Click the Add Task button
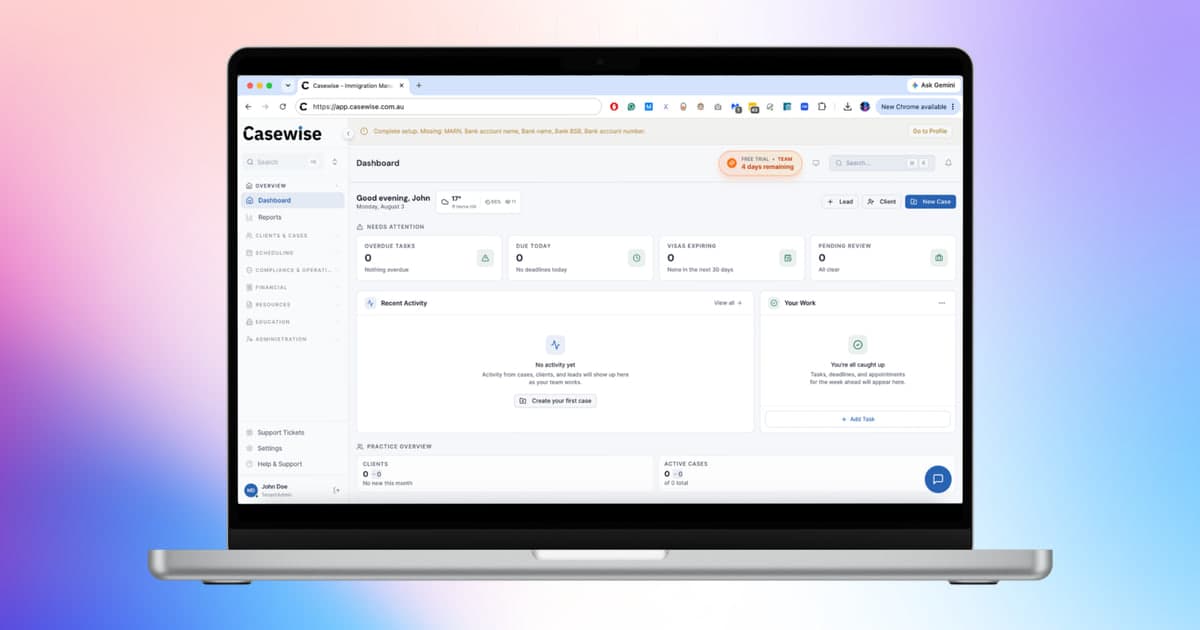Viewport: 1200px width, 630px height. point(857,419)
